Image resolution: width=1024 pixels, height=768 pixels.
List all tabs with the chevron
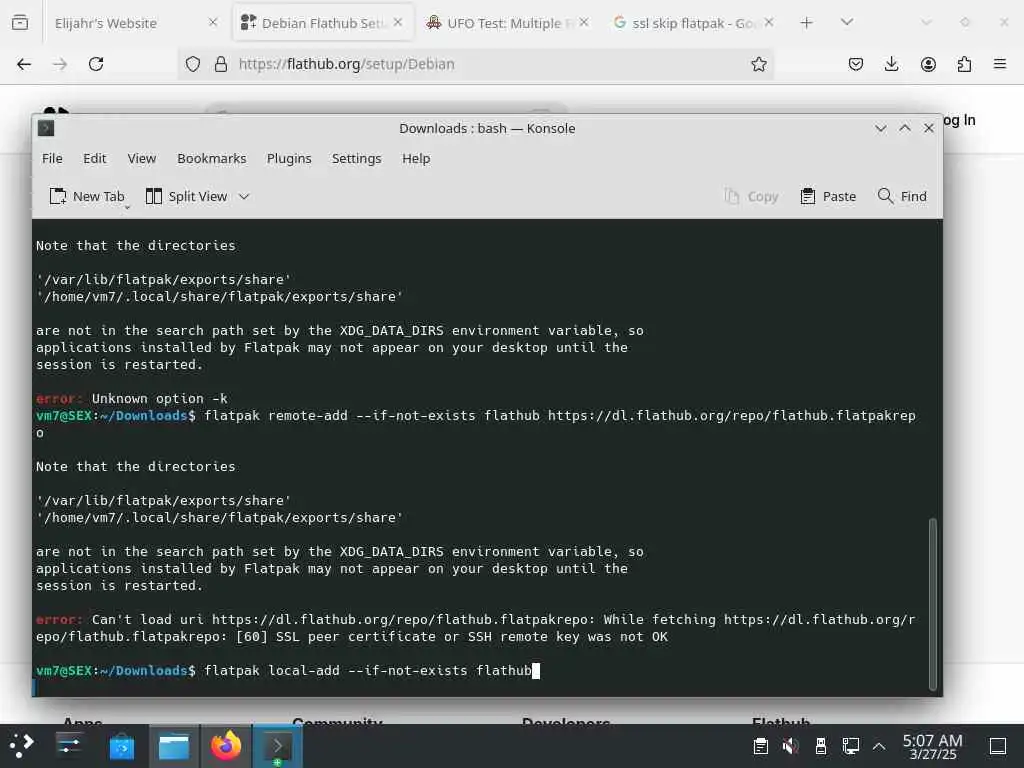(847, 23)
